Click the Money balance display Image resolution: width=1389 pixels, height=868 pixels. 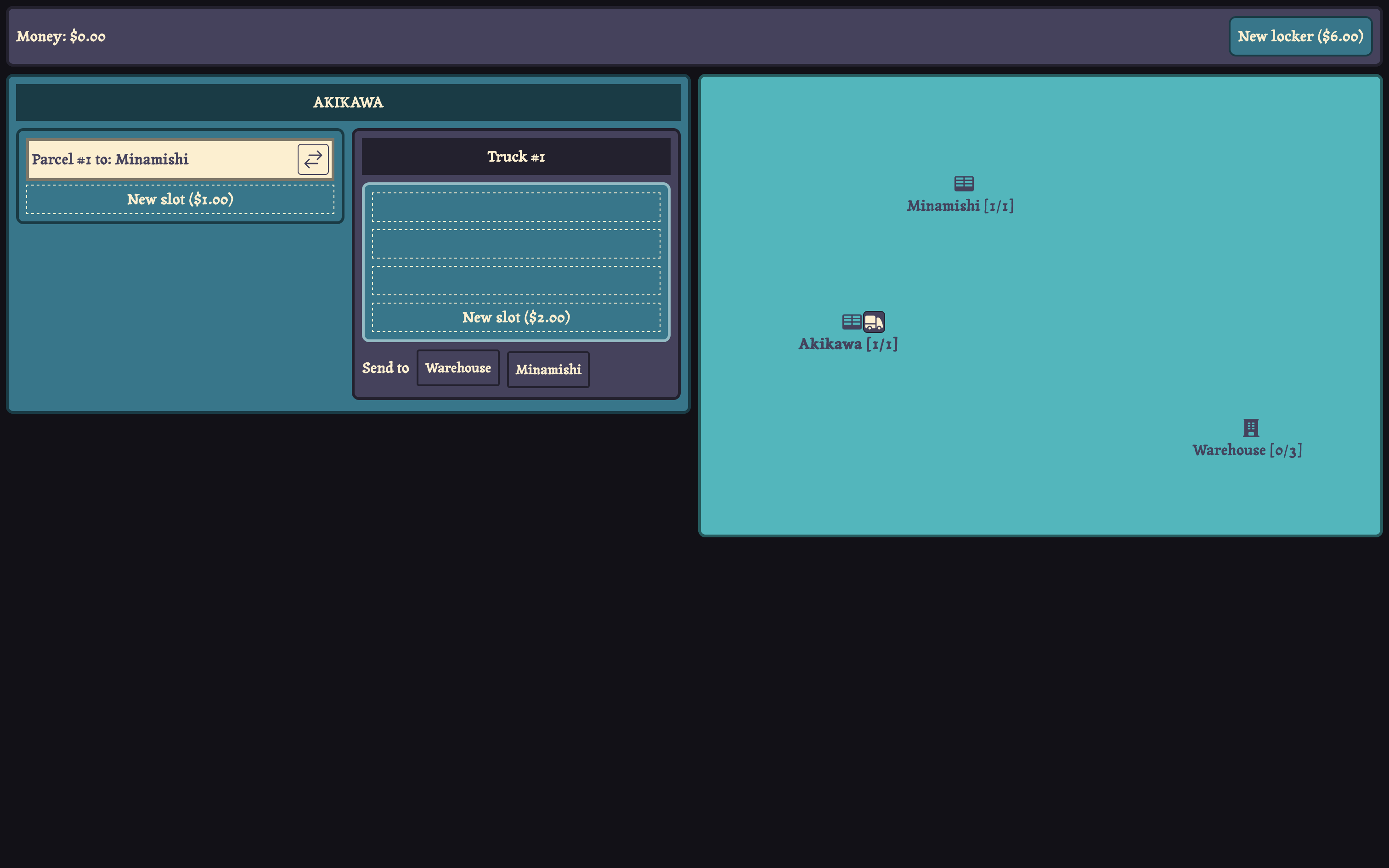61,36
